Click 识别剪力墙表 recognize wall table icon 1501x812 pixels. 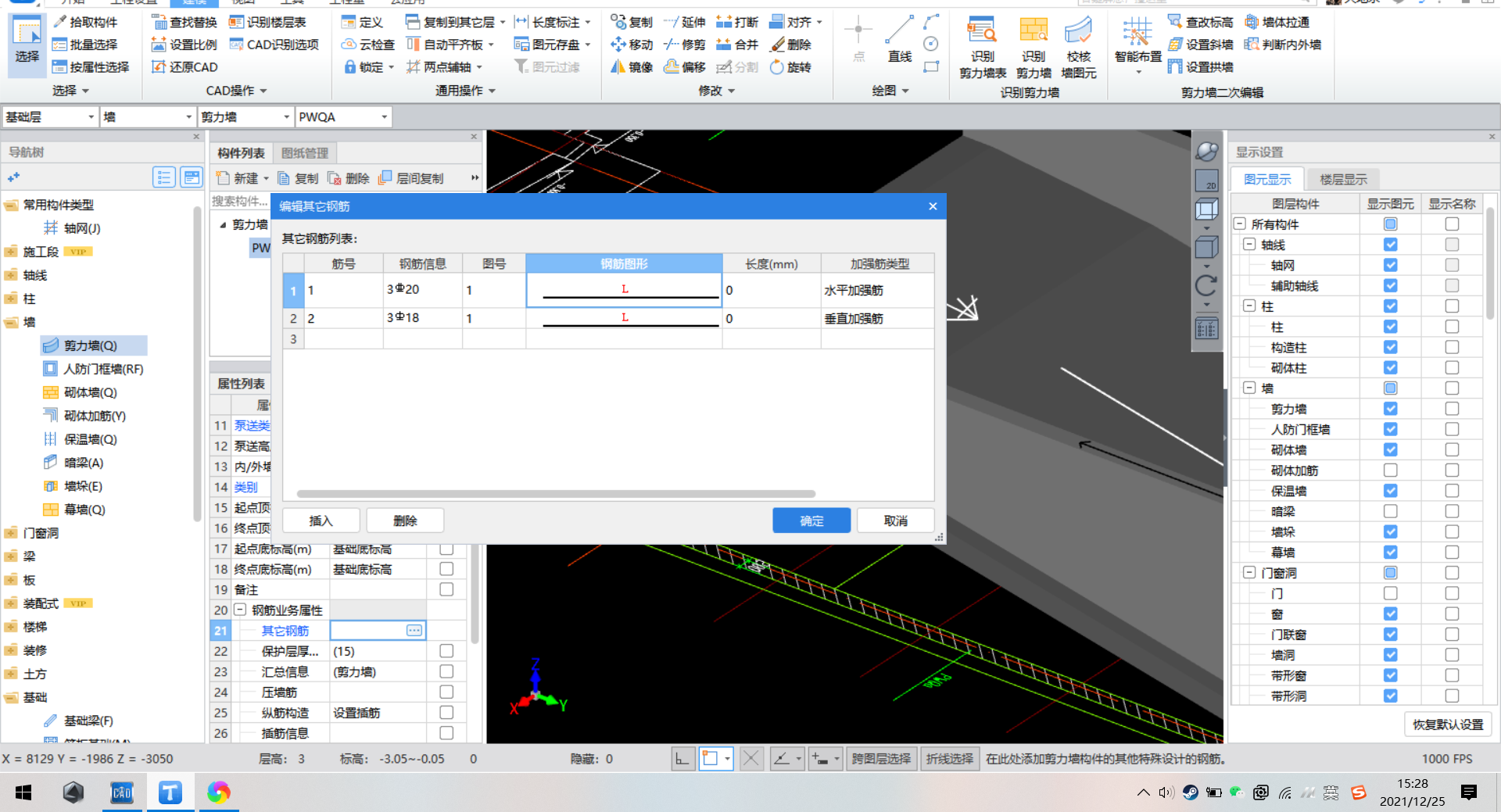tap(983, 48)
